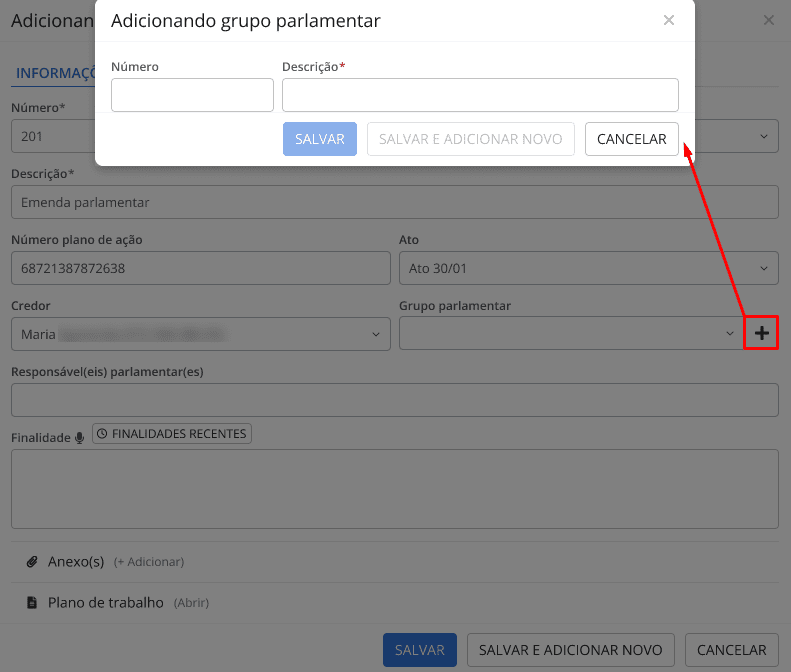
Task: Click the Descrição field in the dialog
Action: [480, 96]
